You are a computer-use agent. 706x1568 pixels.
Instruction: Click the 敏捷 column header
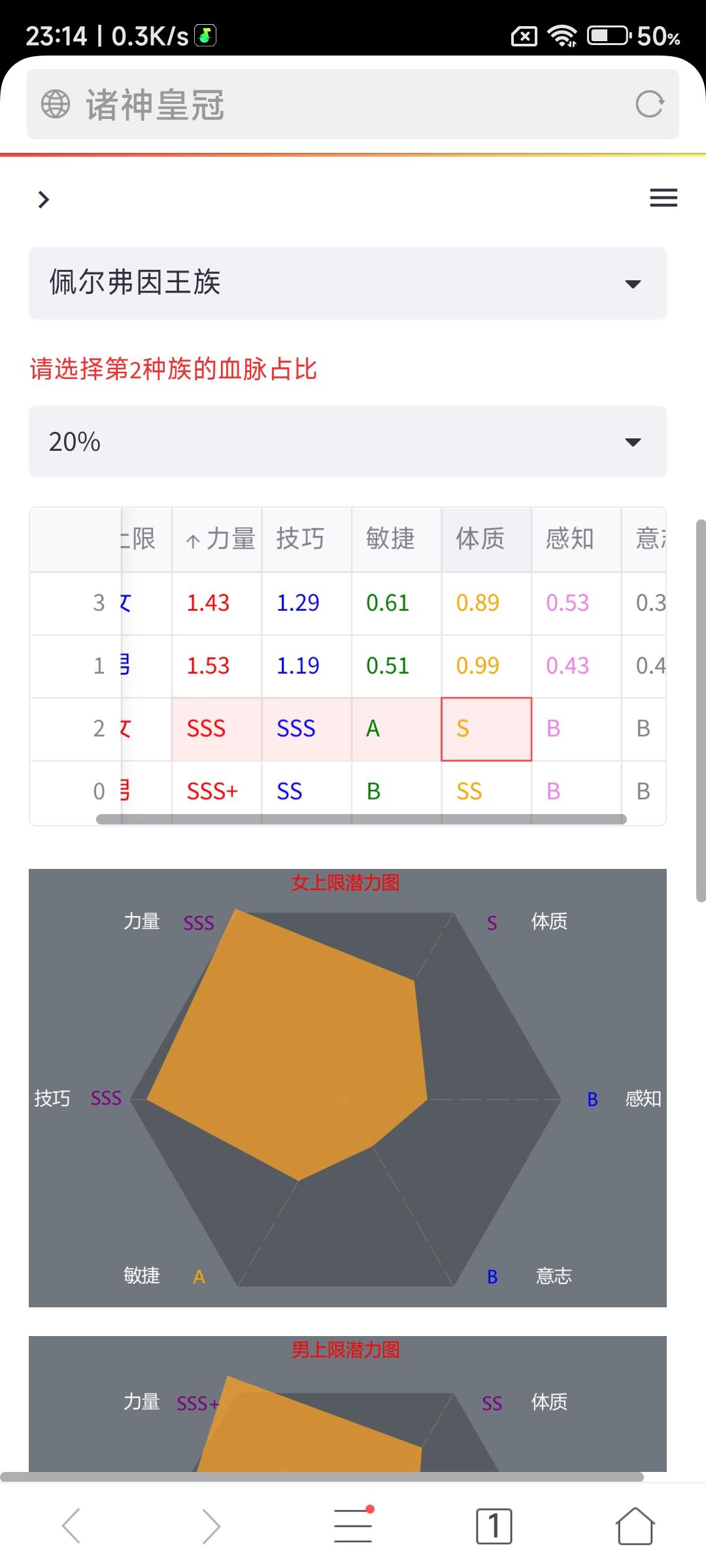[397, 540]
